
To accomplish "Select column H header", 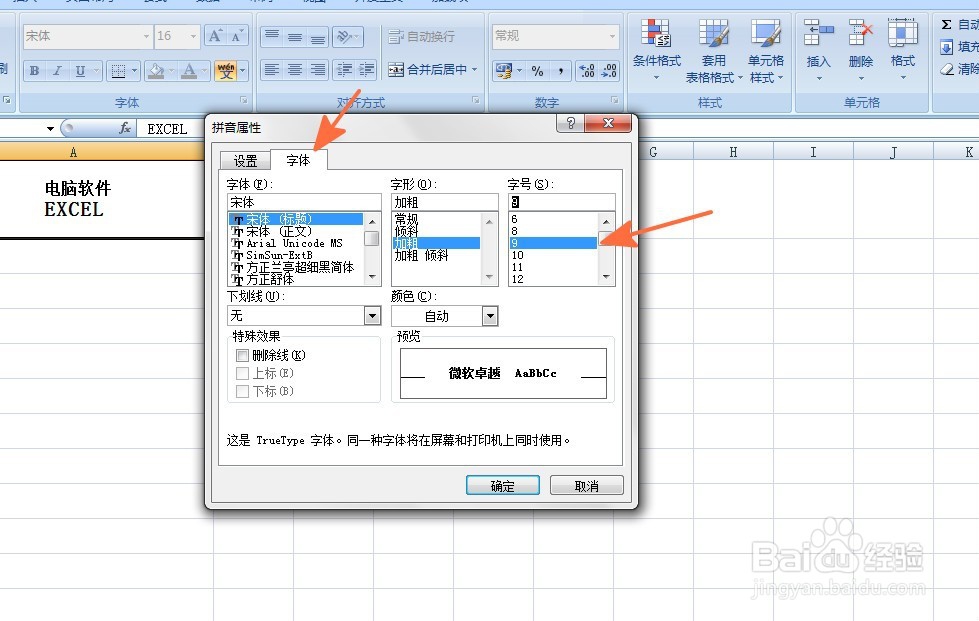I will pyautogui.click(x=733, y=152).
